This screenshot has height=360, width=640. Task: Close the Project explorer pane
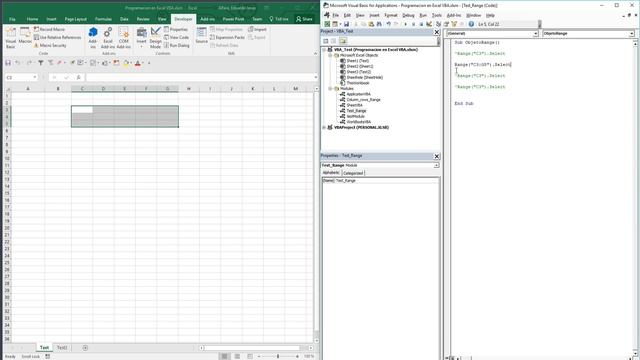point(437,31)
